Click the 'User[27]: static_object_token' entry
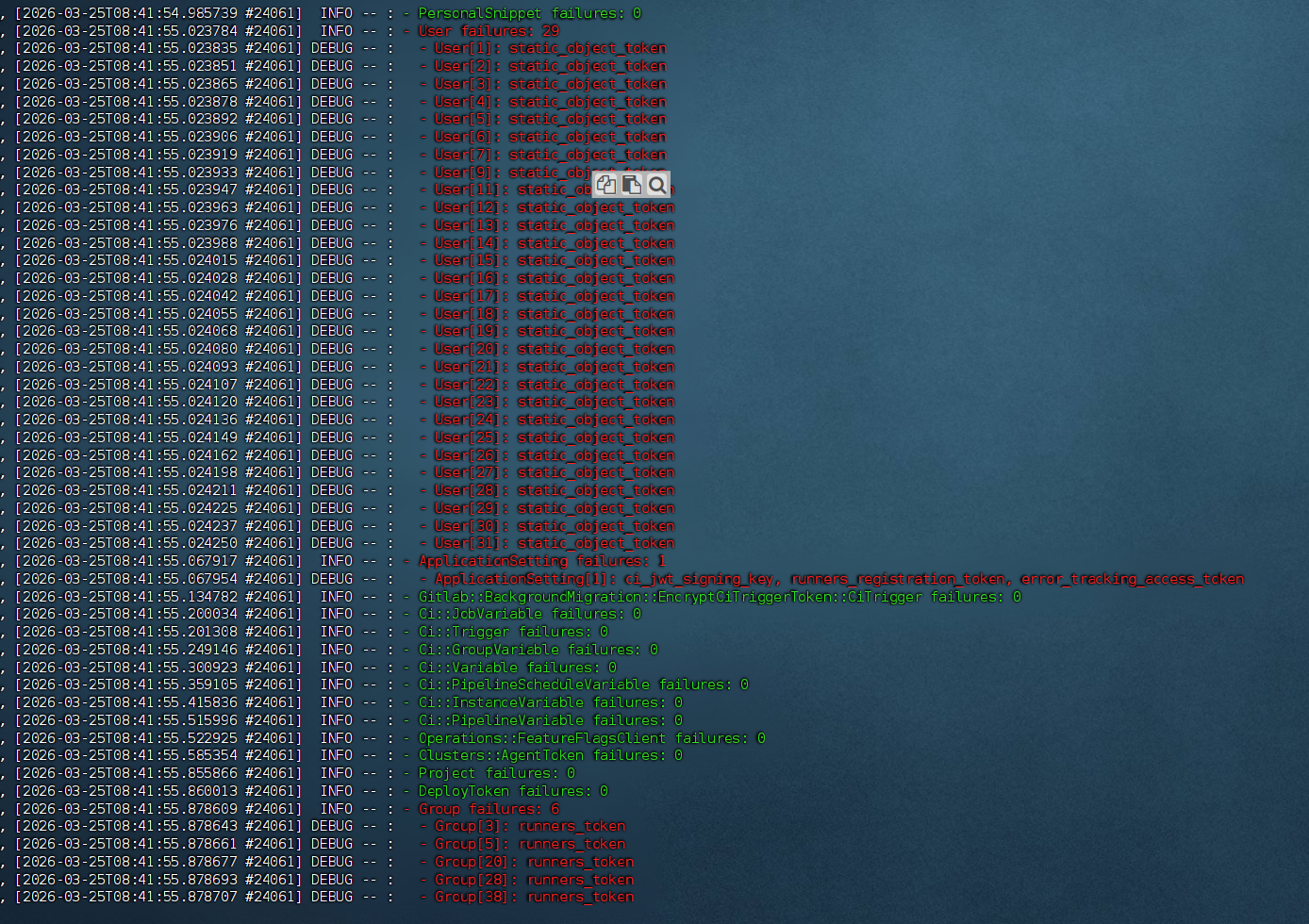This screenshot has height=924, width=1309. (555, 472)
